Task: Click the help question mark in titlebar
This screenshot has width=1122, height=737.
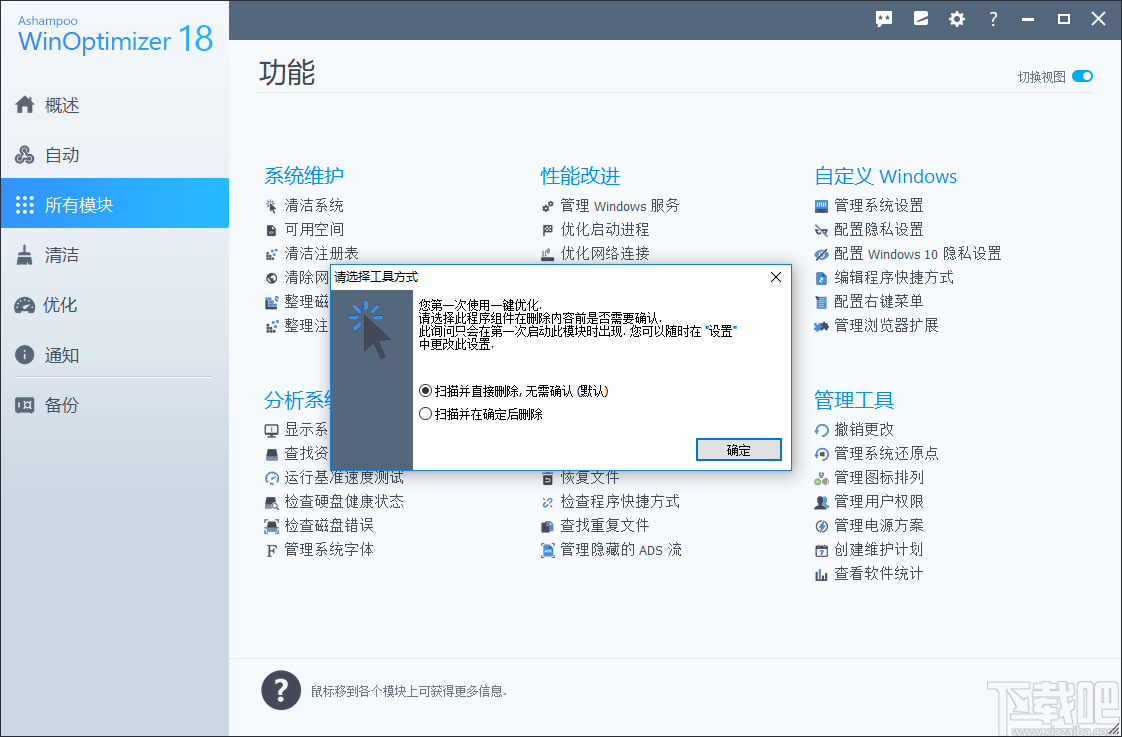Action: [993, 18]
